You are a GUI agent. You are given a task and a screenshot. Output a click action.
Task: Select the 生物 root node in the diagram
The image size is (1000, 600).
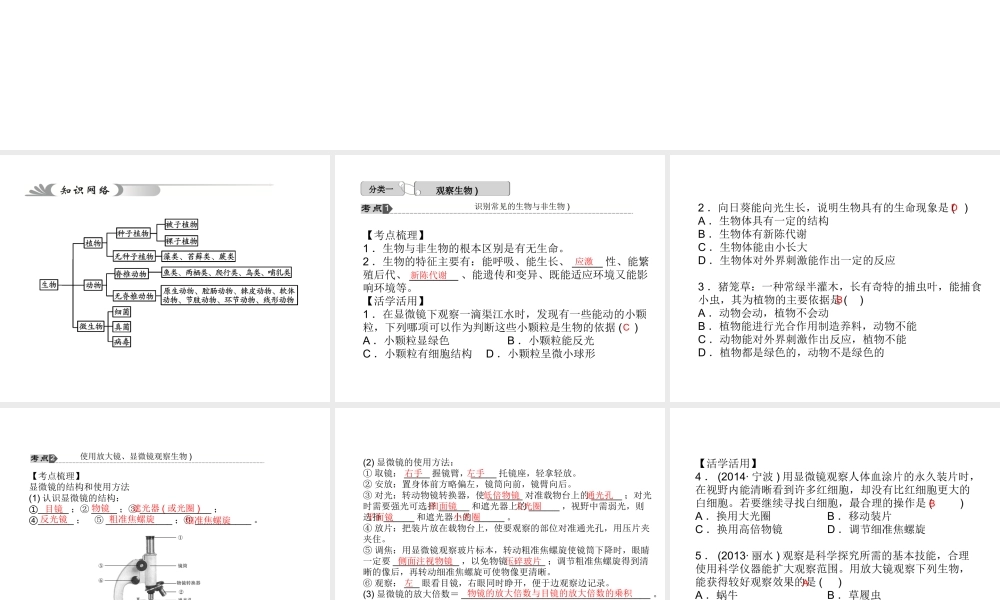click(x=49, y=284)
